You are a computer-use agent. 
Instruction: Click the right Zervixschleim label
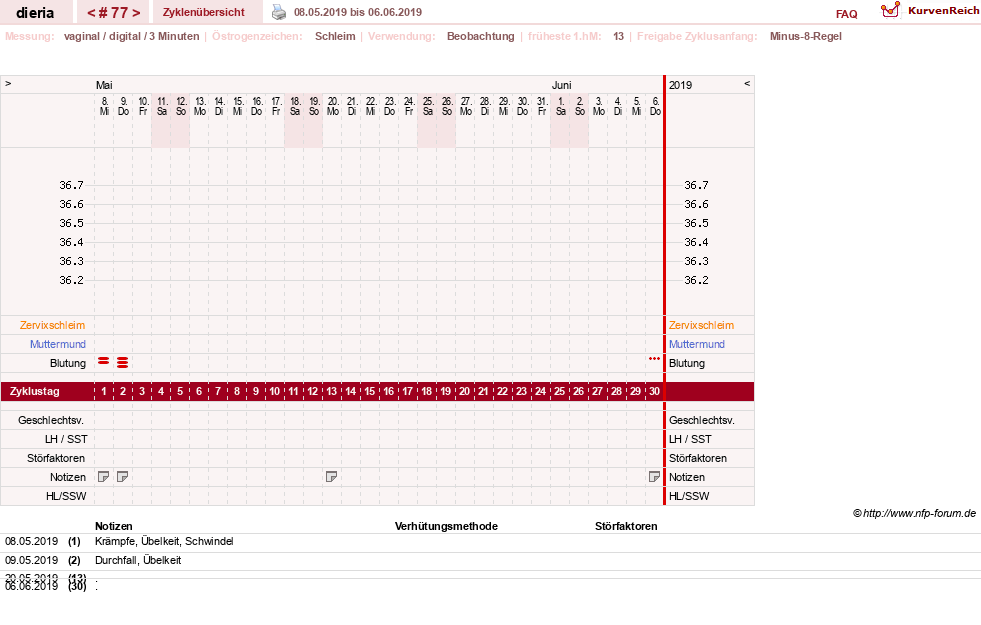point(701,325)
